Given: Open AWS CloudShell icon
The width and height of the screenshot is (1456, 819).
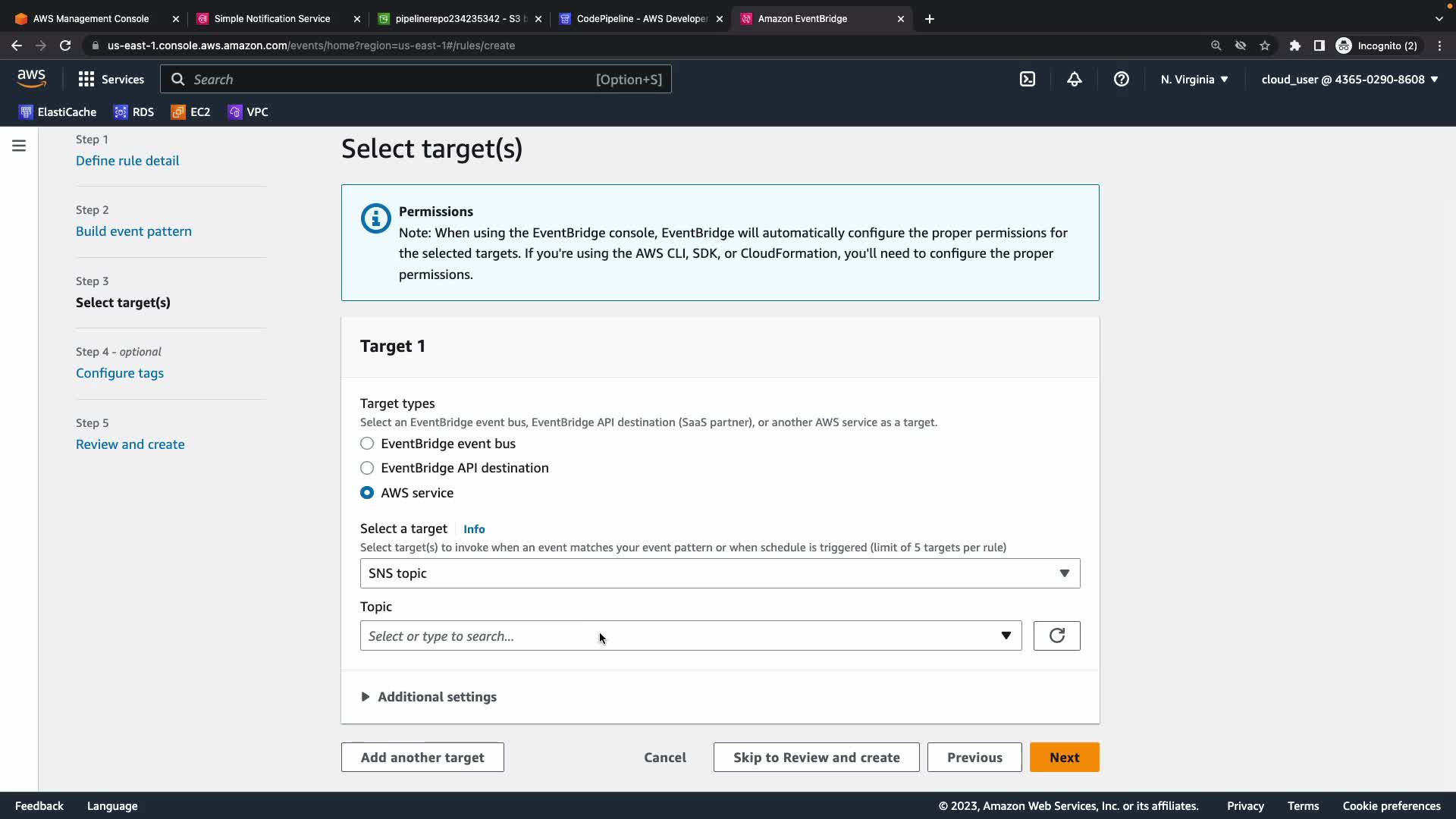Looking at the screenshot, I should (1028, 79).
